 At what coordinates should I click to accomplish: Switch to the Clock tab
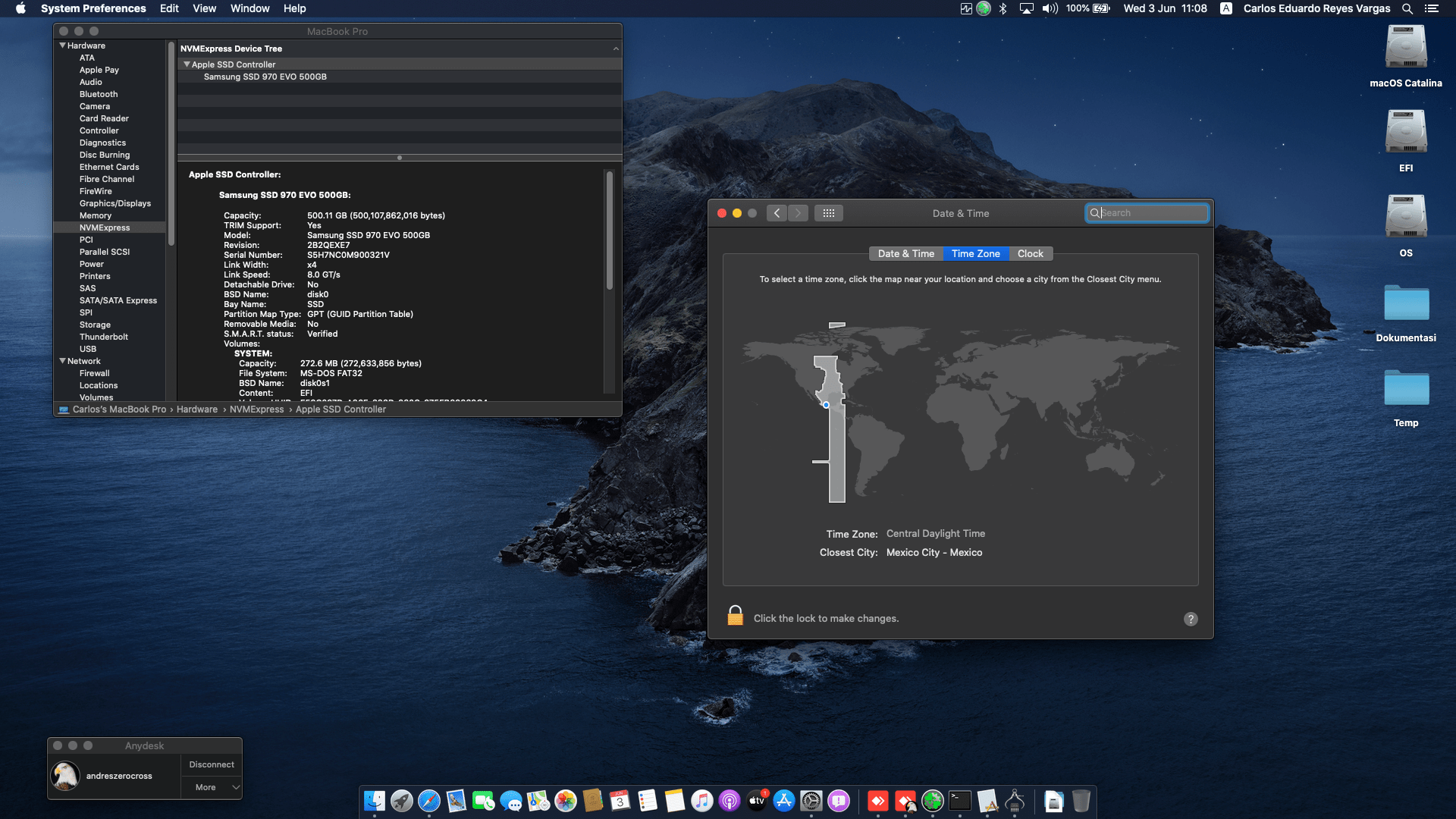pyautogui.click(x=1030, y=254)
